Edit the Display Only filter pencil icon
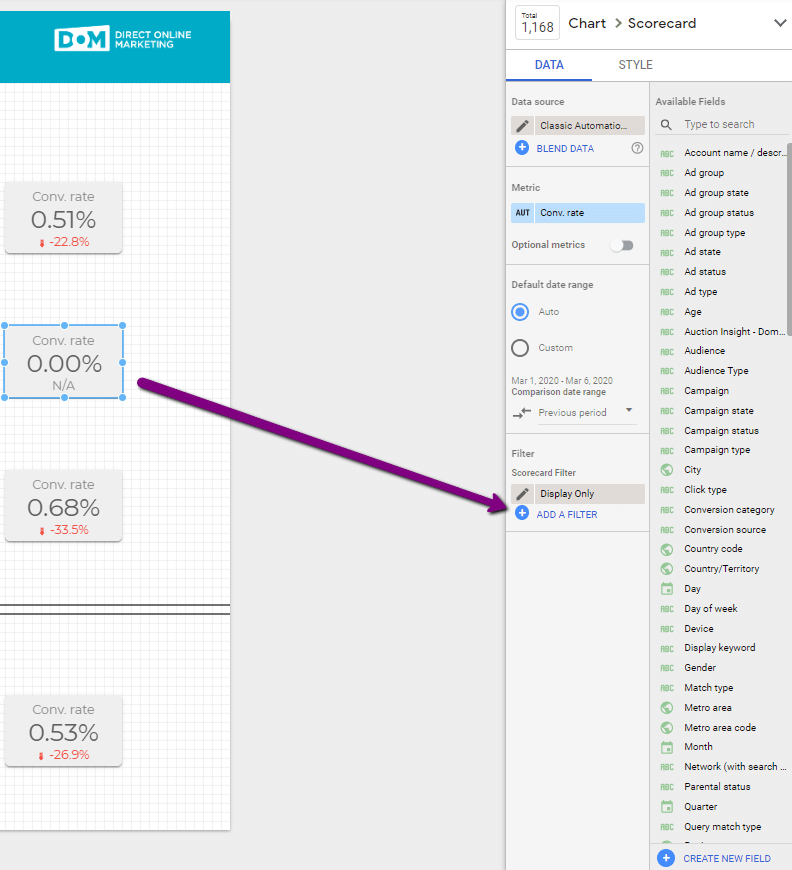The width and height of the screenshot is (792, 870). click(522, 493)
